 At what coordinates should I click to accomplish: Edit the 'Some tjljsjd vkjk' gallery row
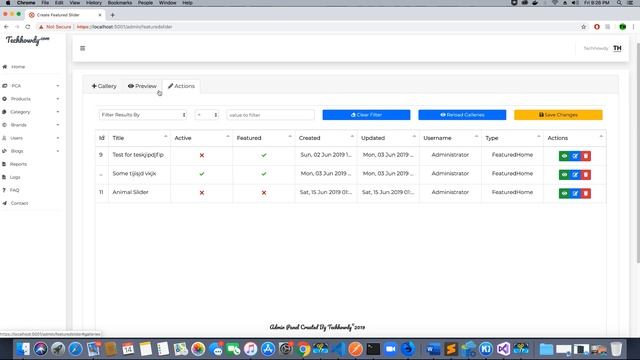coord(575,175)
